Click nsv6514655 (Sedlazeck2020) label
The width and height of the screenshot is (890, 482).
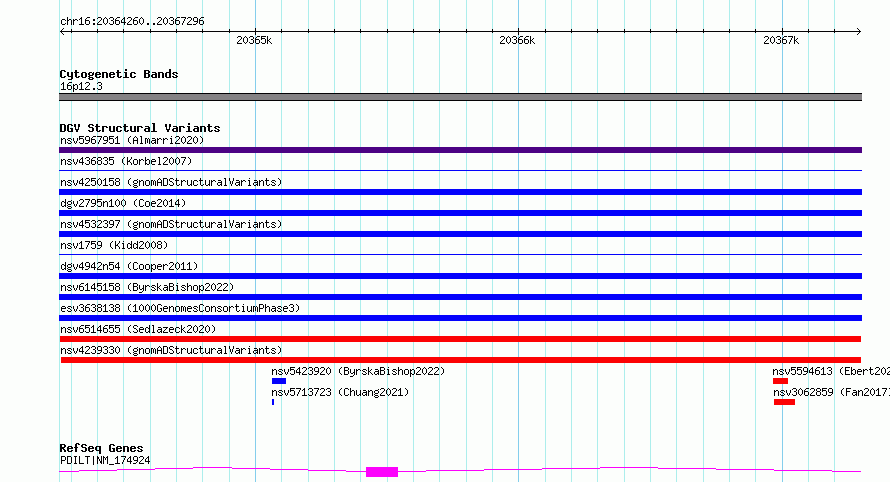[x=138, y=329]
